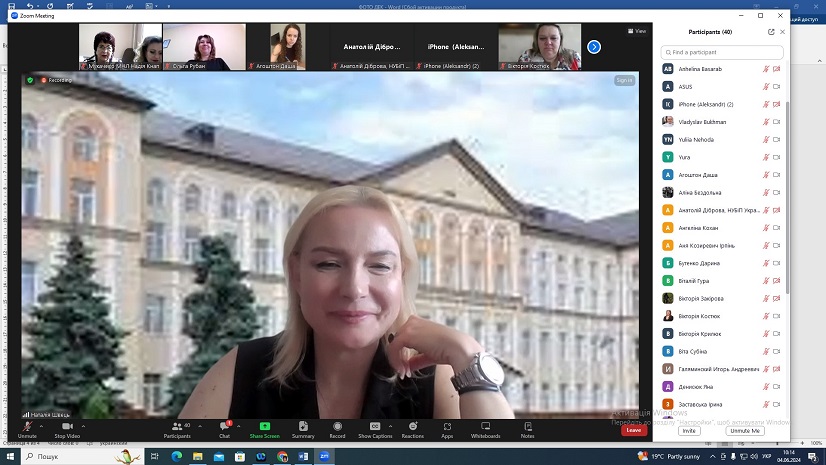This screenshot has width=826, height=465.
Task: Open Task View on the taskbar
Action: (x=154, y=456)
